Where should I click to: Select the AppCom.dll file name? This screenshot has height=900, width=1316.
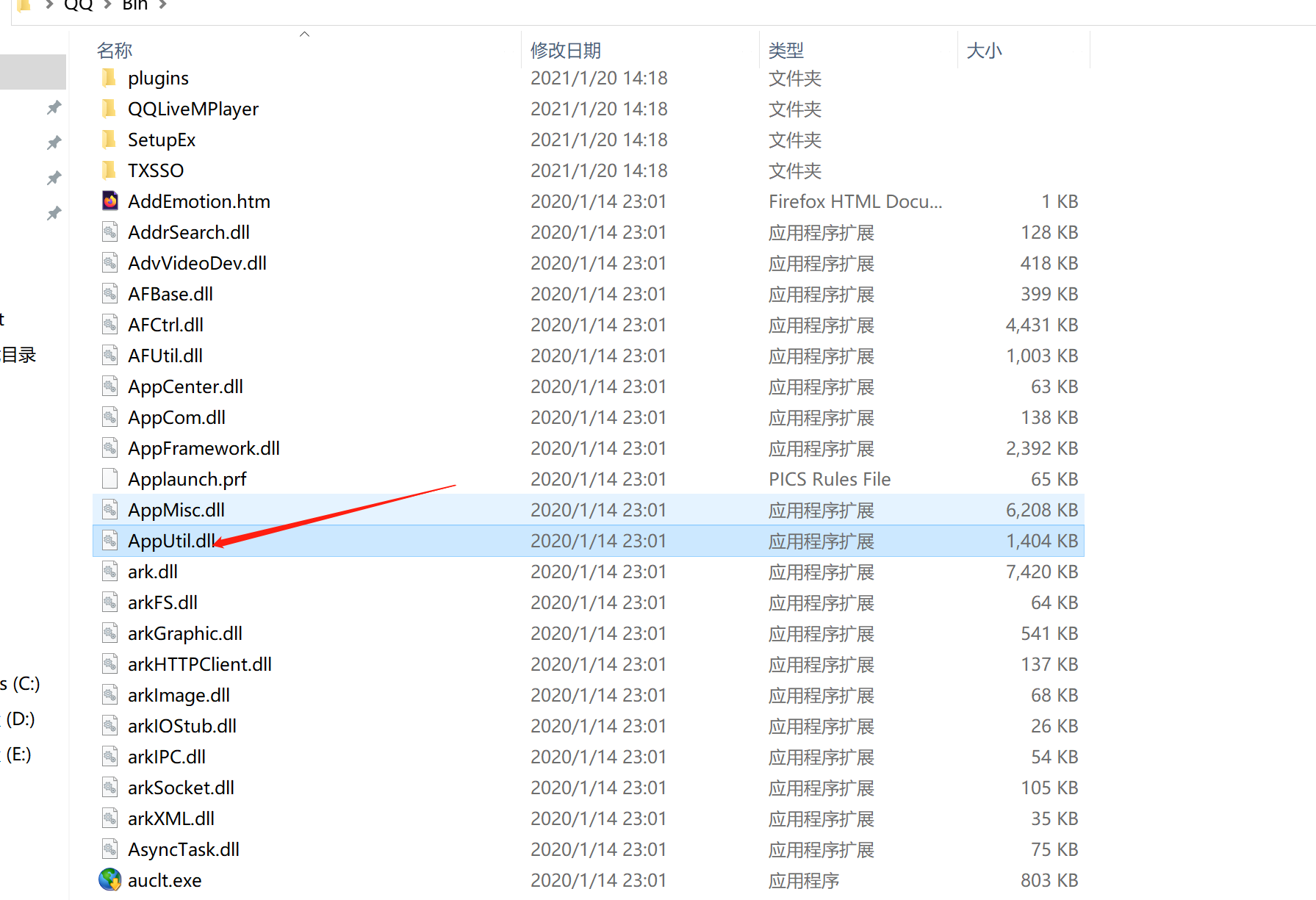(x=176, y=418)
